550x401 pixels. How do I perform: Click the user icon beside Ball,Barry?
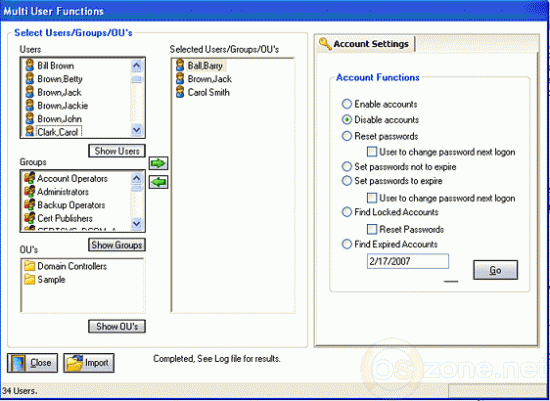180,66
